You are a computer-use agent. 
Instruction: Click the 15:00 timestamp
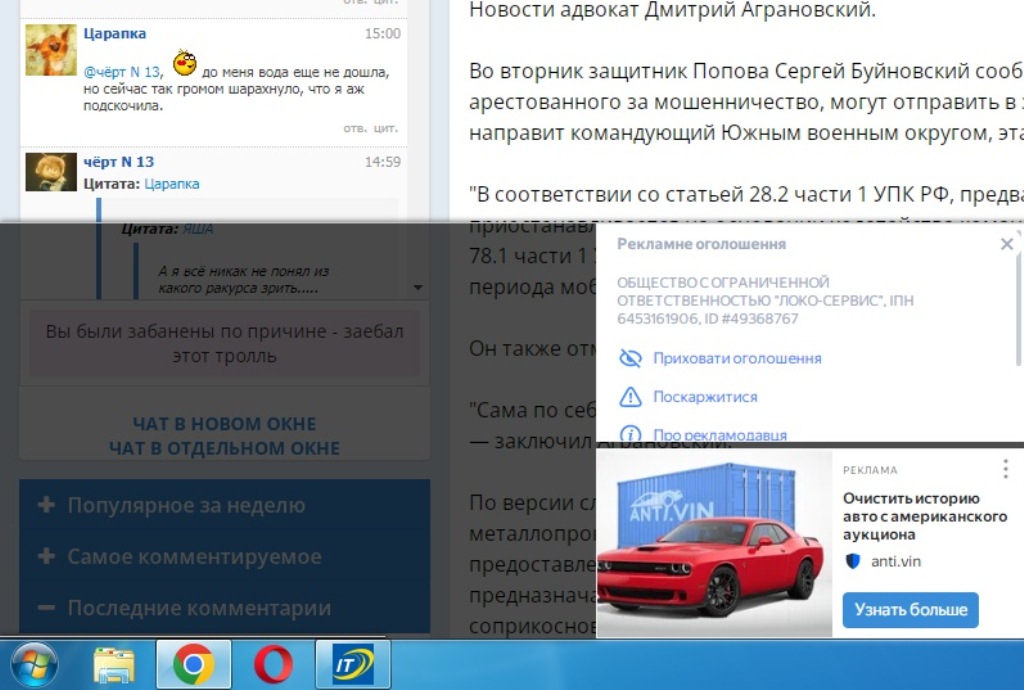tap(383, 34)
